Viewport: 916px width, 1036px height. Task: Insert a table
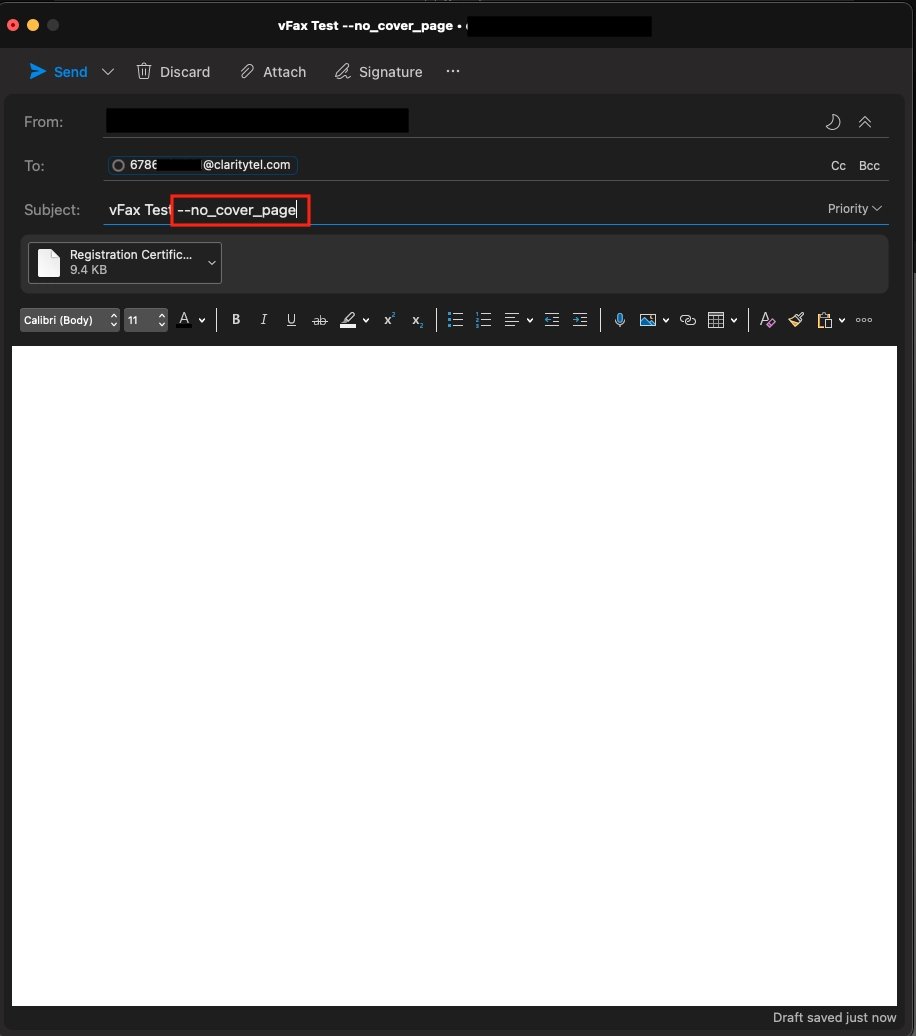coord(716,320)
